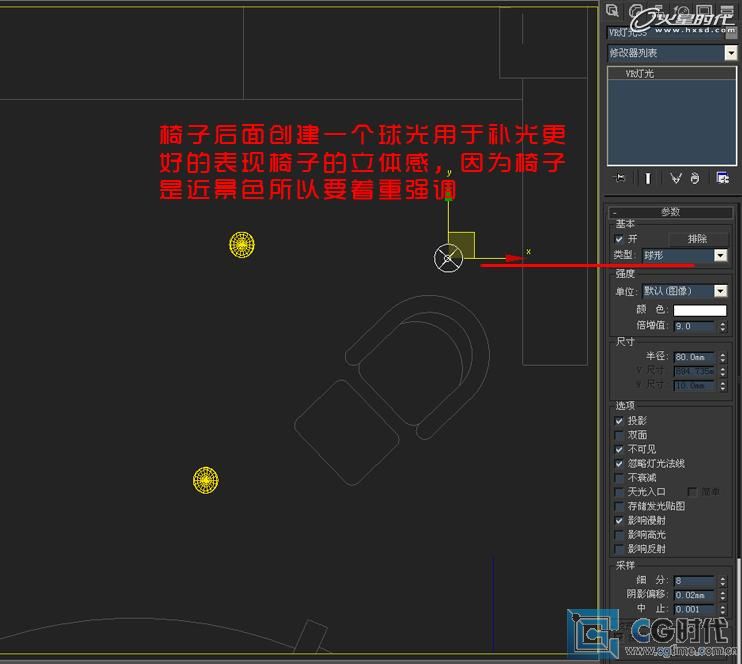Click the 细分 spinner arrows
Viewport: 742px width, 664px height.
(x=723, y=580)
